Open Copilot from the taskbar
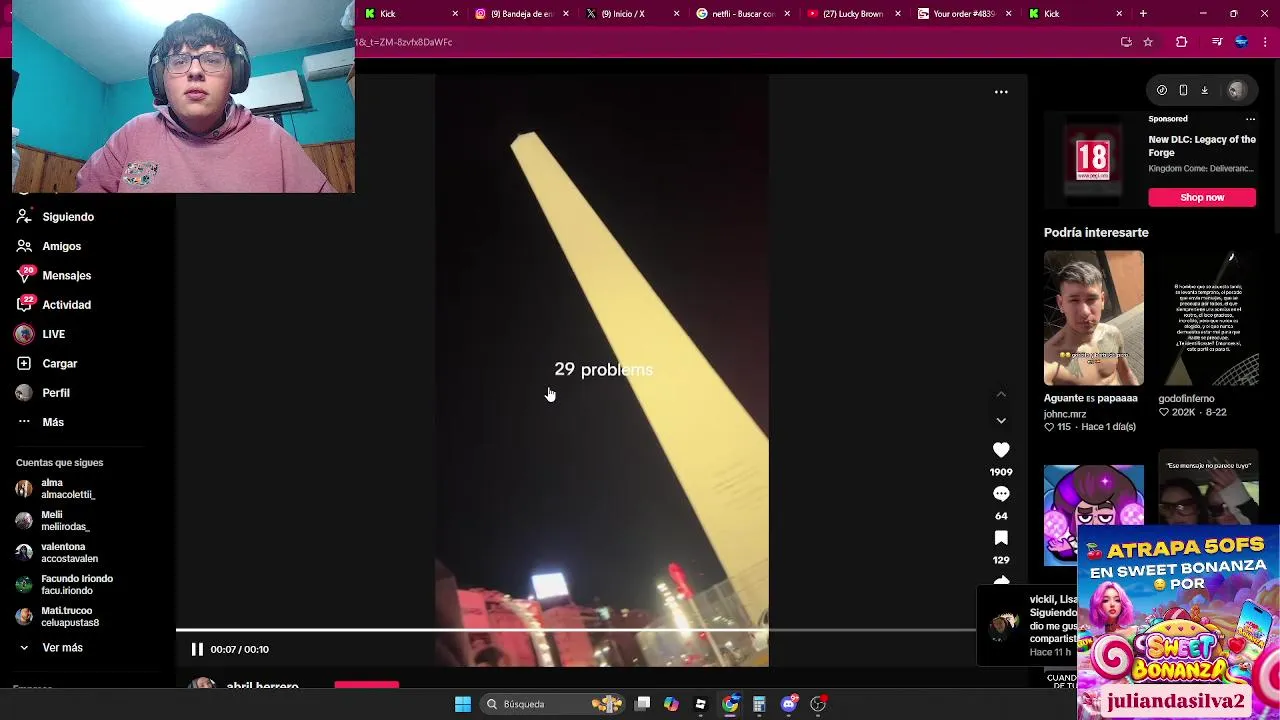 671,704
